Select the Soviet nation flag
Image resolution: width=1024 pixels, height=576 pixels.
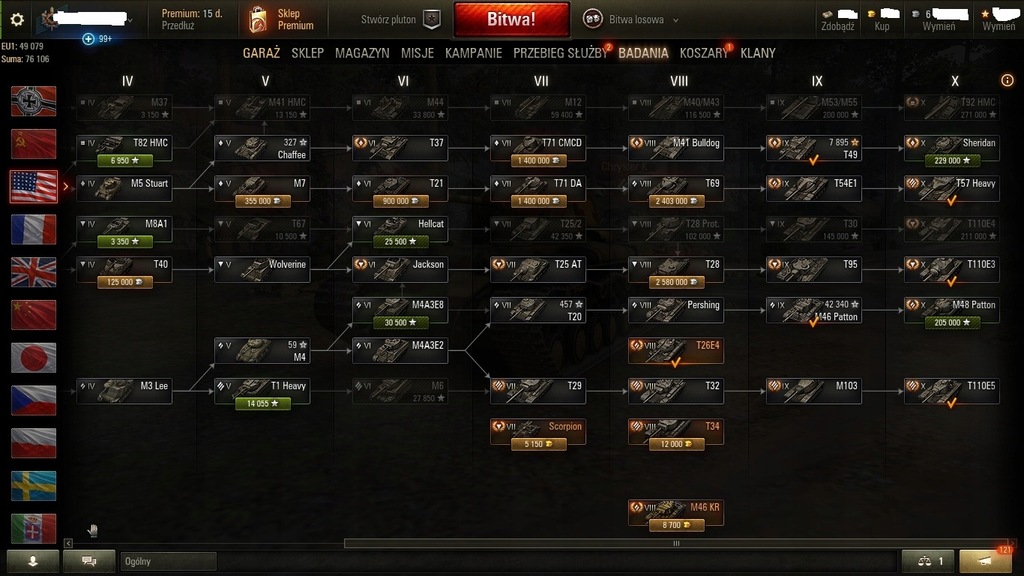click(33, 144)
